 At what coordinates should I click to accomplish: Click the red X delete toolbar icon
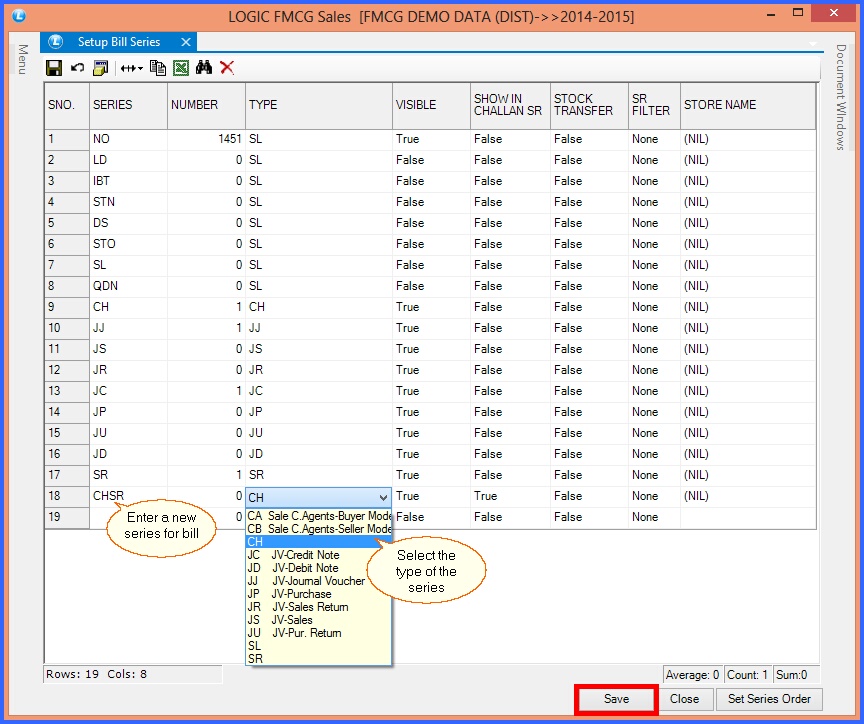click(227, 68)
